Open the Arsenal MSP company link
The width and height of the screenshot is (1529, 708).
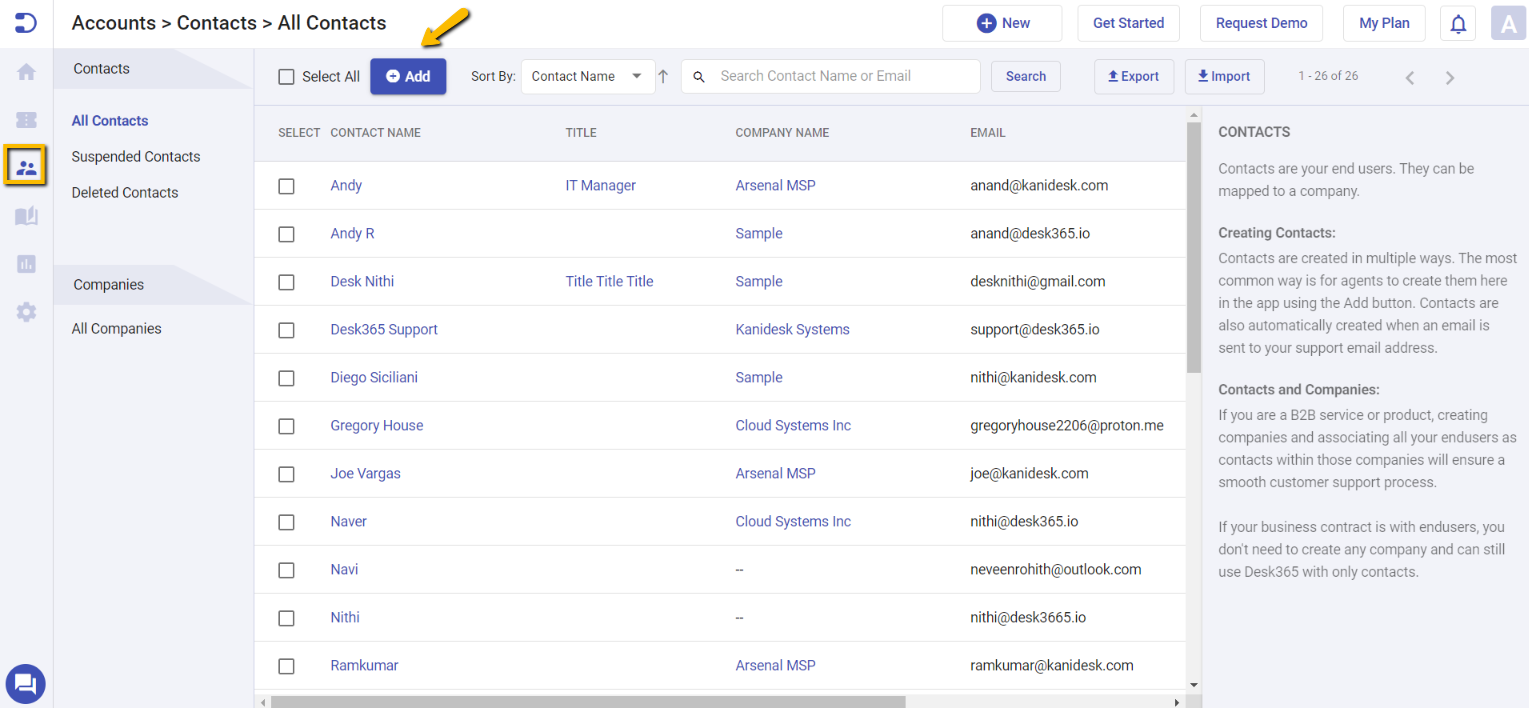click(775, 185)
